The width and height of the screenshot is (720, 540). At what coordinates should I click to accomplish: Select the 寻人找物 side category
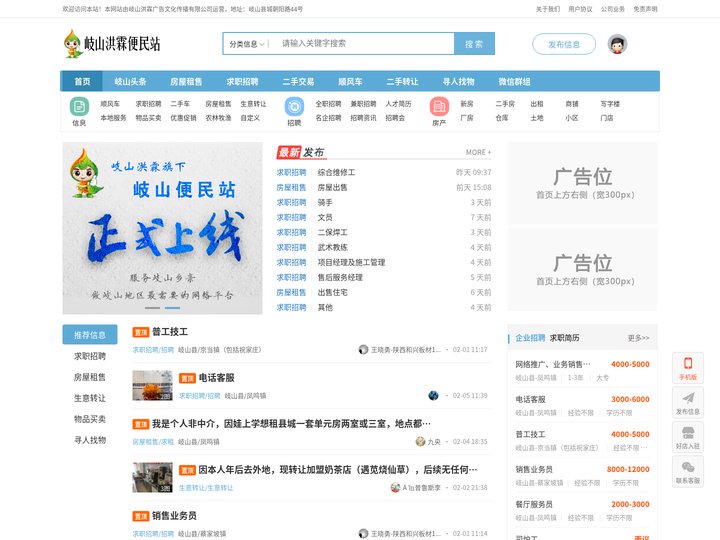coord(90,440)
